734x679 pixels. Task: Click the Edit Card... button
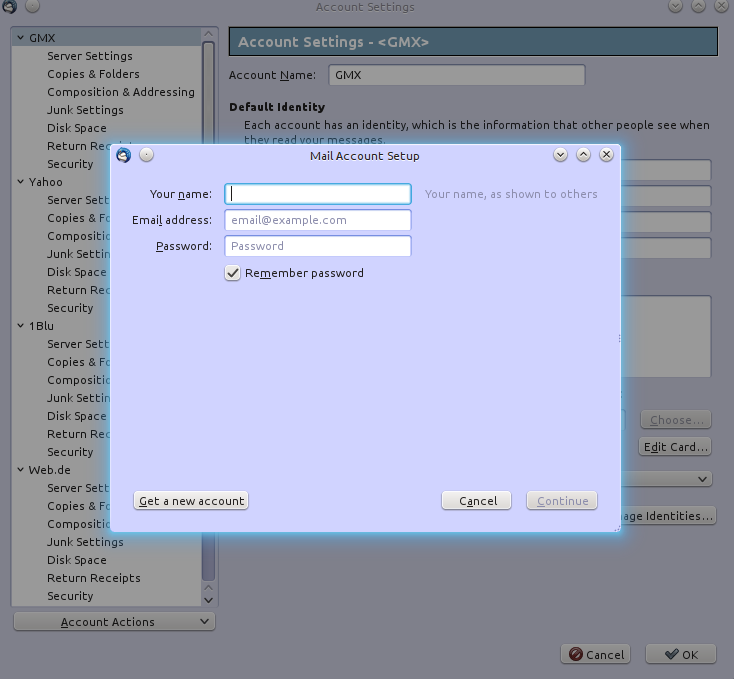[675, 447]
